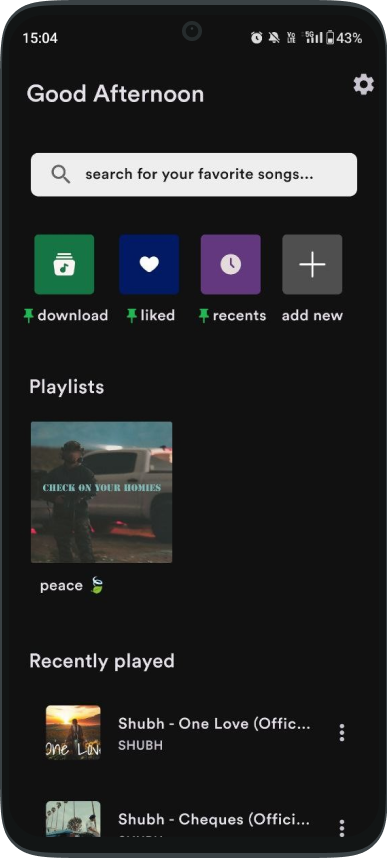Tap the magnifier icon in search bar
Screen dimensions: 387x858
[x=61, y=175]
